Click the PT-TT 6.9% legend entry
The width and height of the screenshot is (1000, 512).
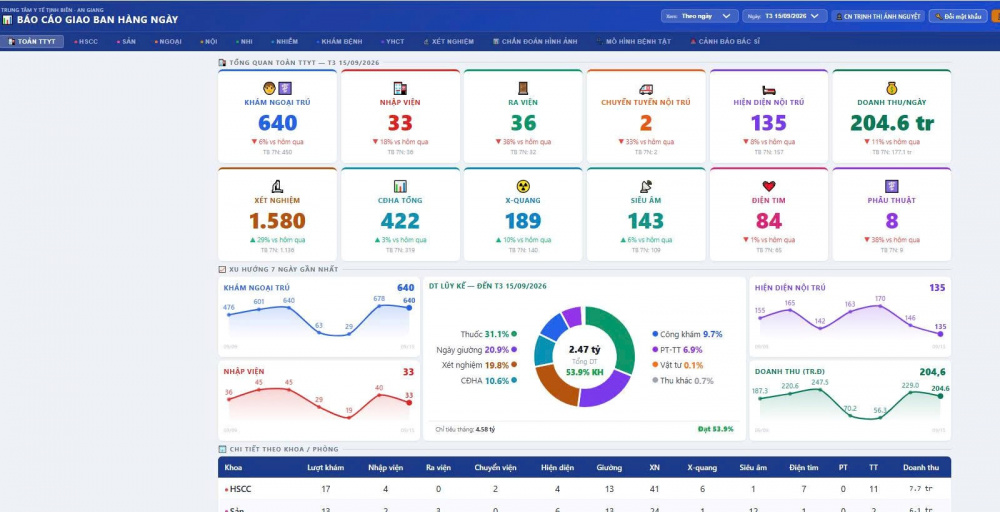(x=677, y=349)
